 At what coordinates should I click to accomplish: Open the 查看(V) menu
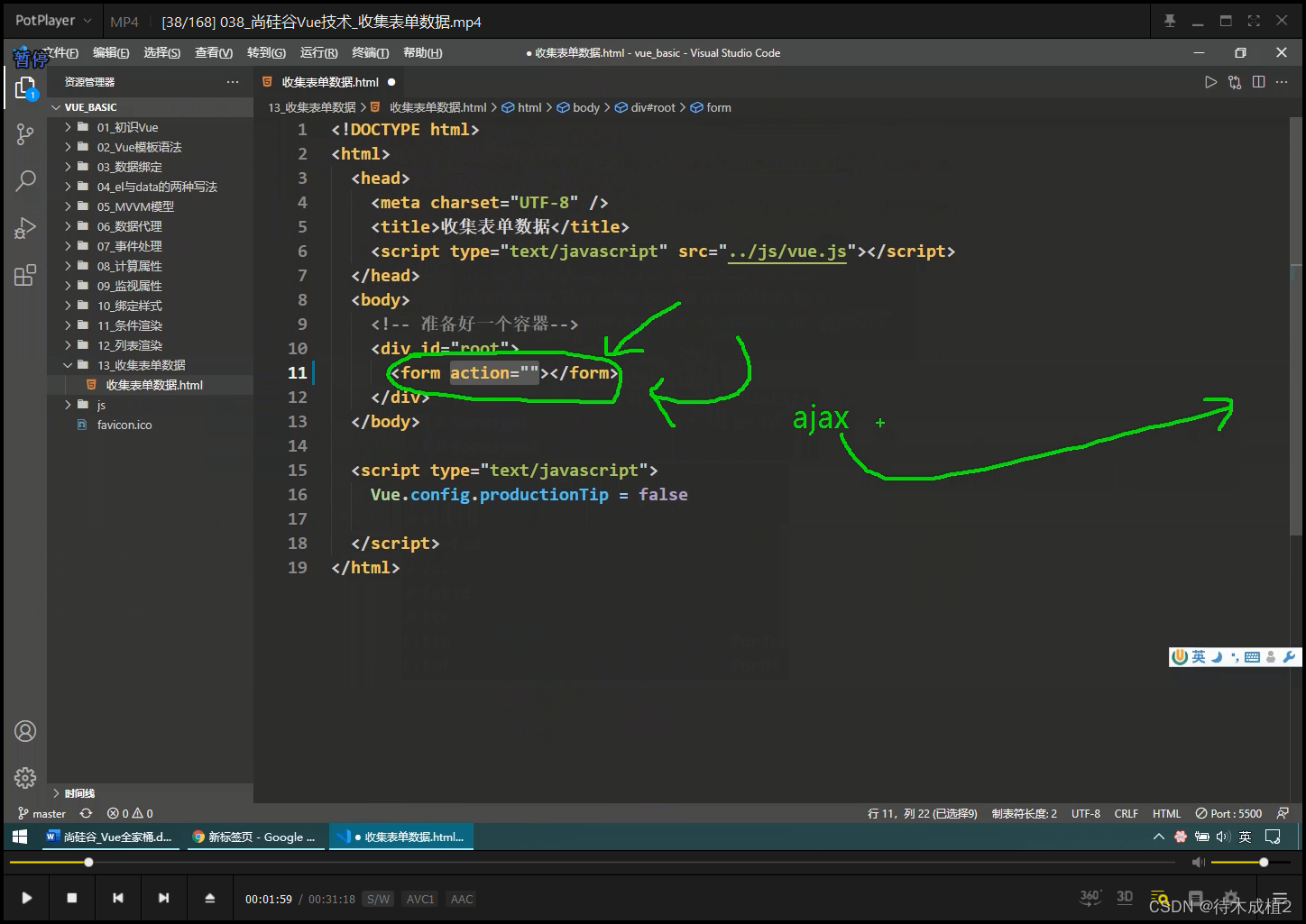click(214, 53)
